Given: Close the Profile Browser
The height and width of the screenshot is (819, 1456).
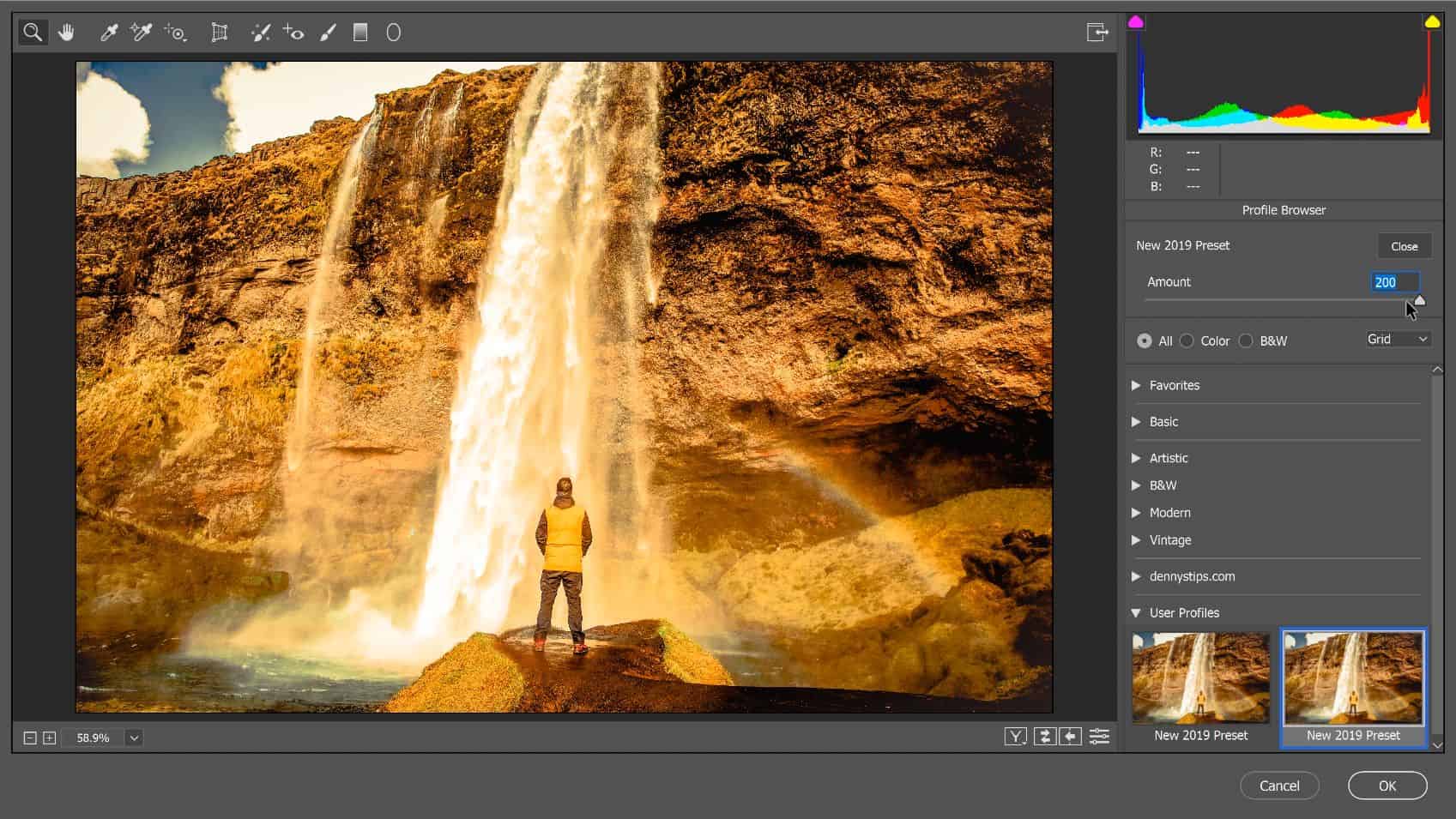Looking at the screenshot, I should 1405,246.
